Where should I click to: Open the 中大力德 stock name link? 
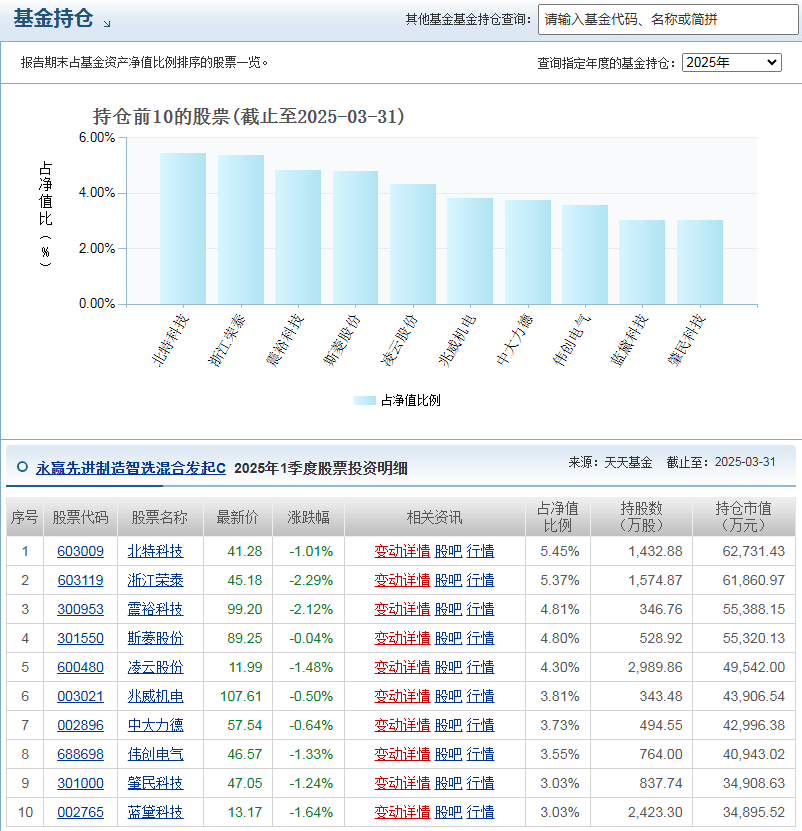point(155,725)
